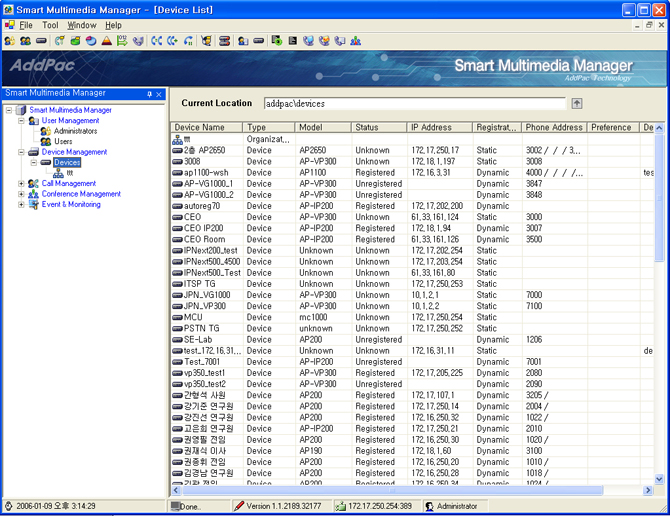Expand the Call Management tree node
This screenshot has width=670, height=516.
point(21,184)
